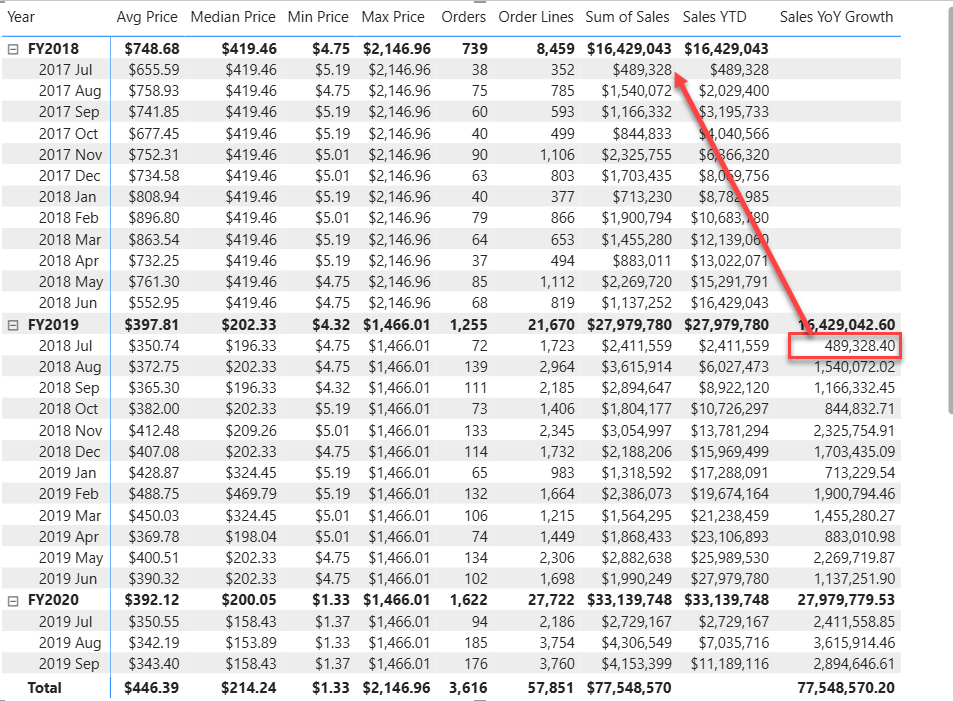Collapse the FY2019 row group
Viewport: 953px width, 701px height.
[x=12, y=324]
